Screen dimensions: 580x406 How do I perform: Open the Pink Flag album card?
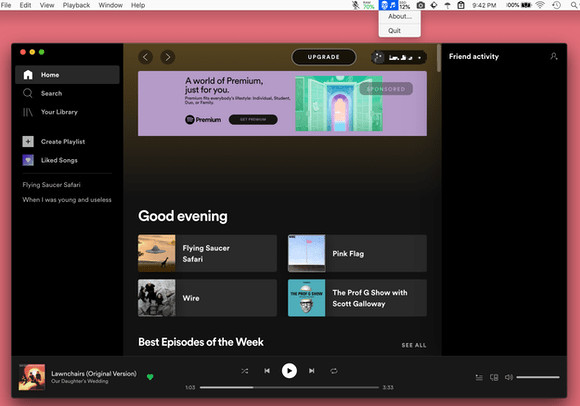(357, 253)
